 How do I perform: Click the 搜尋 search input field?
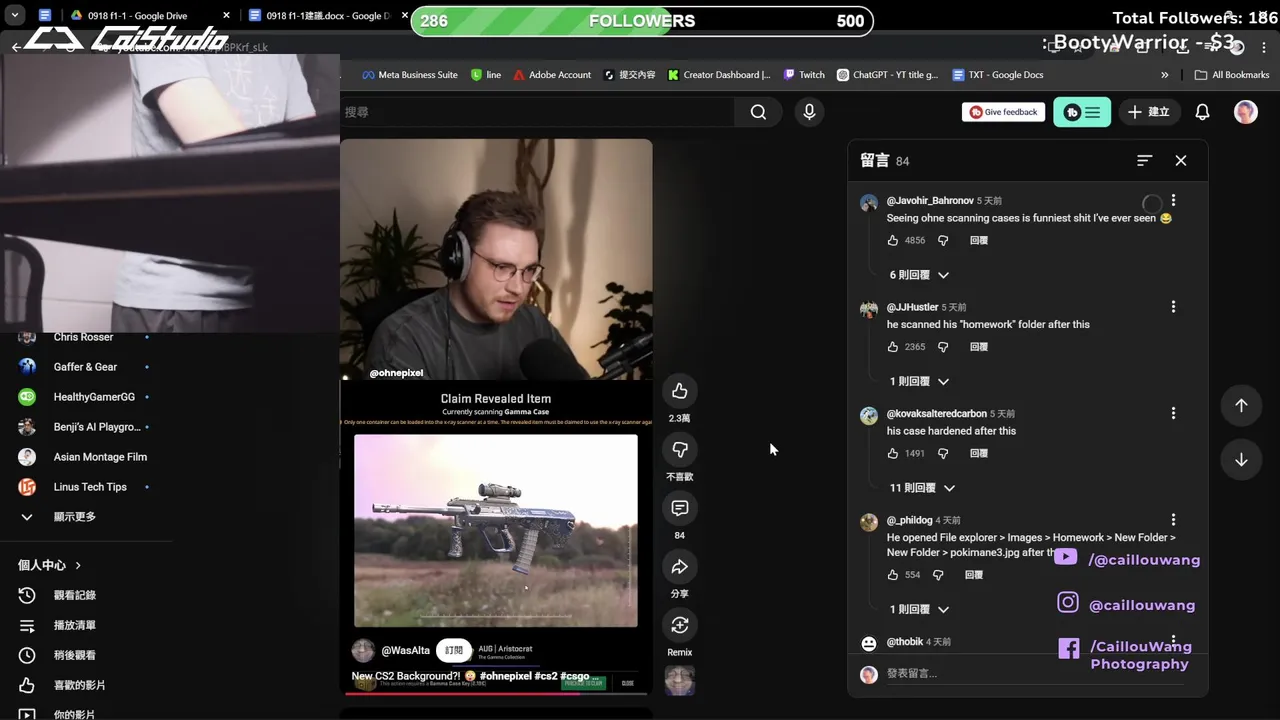coord(538,112)
